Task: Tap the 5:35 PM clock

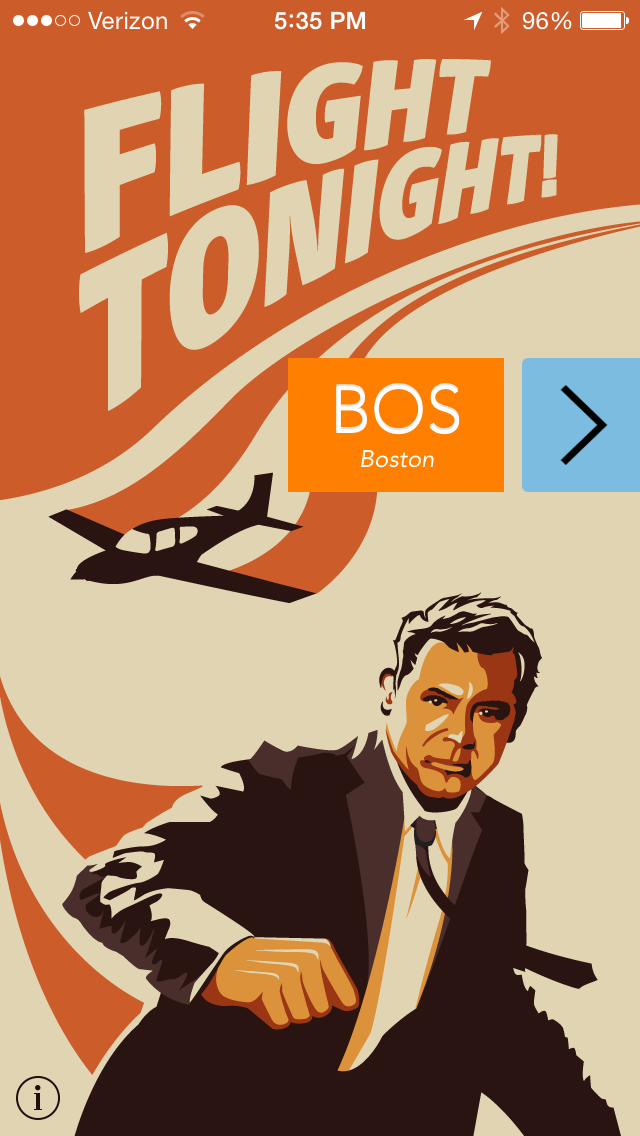Action: [x=320, y=21]
